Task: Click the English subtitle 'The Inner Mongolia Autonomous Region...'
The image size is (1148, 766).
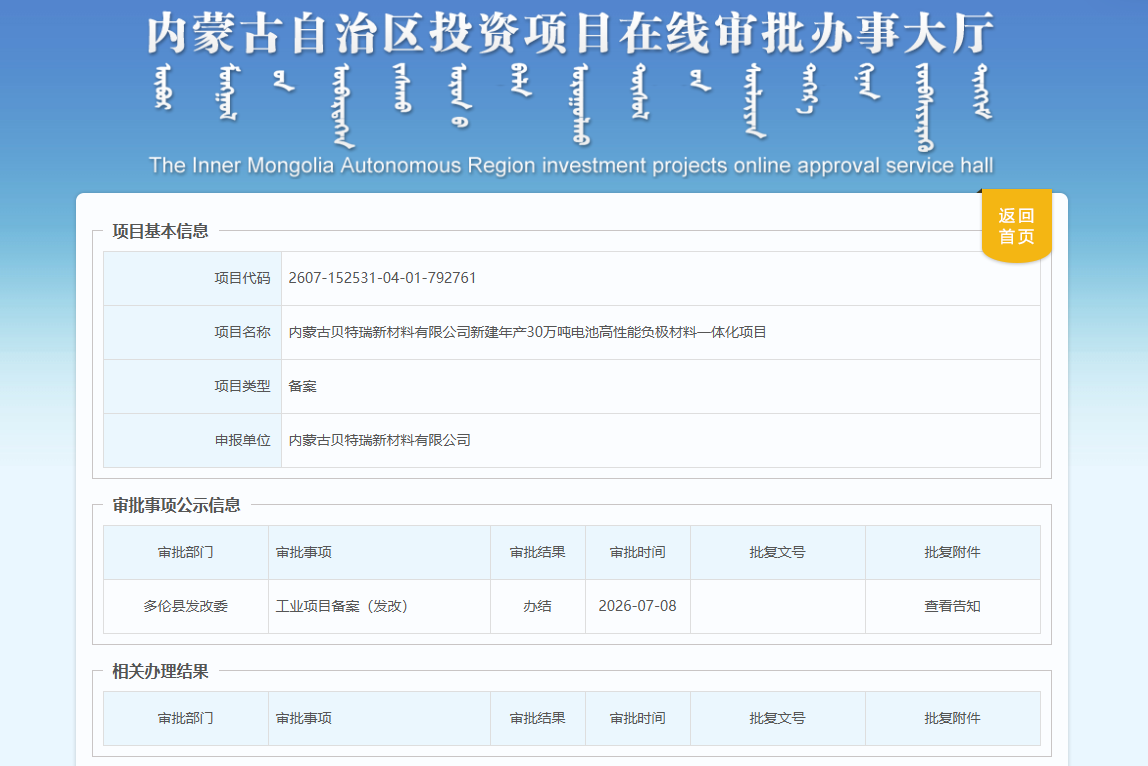Action: point(571,166)
